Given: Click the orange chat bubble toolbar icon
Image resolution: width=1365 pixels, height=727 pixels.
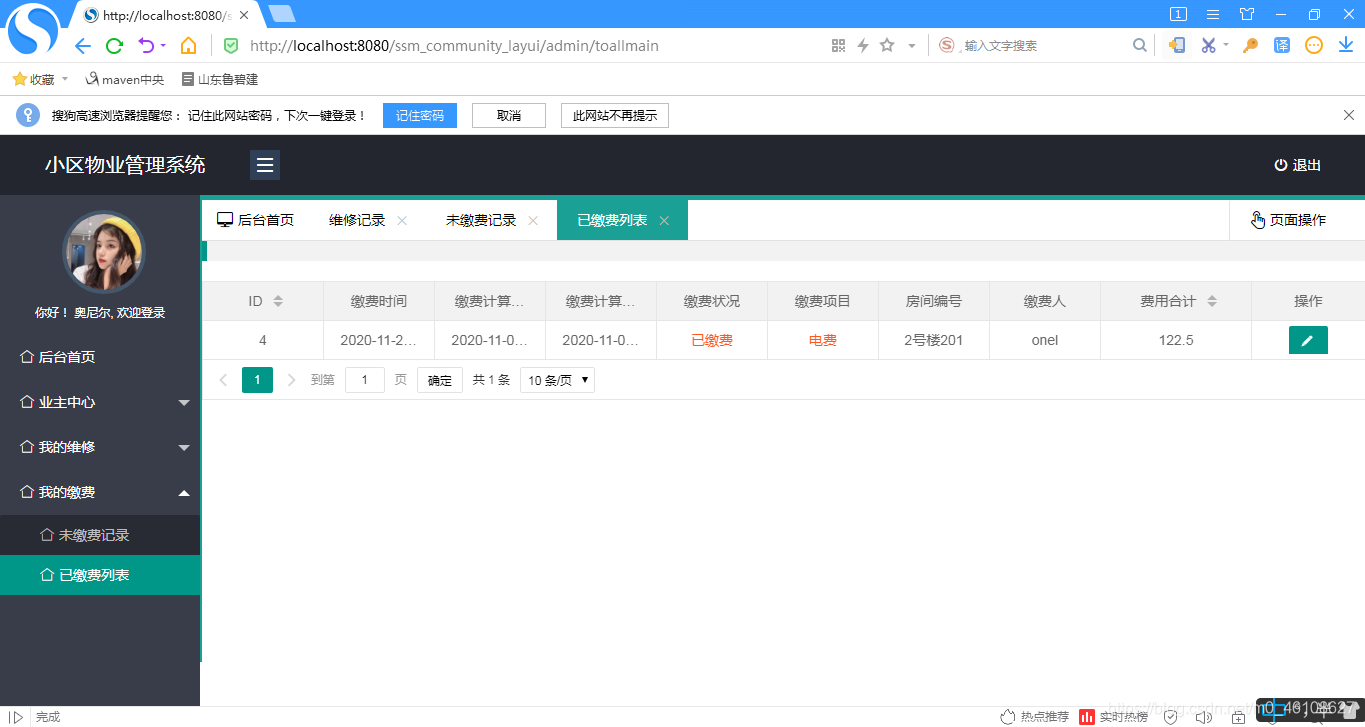Looking at the screenshot, I should [1314, 45].
